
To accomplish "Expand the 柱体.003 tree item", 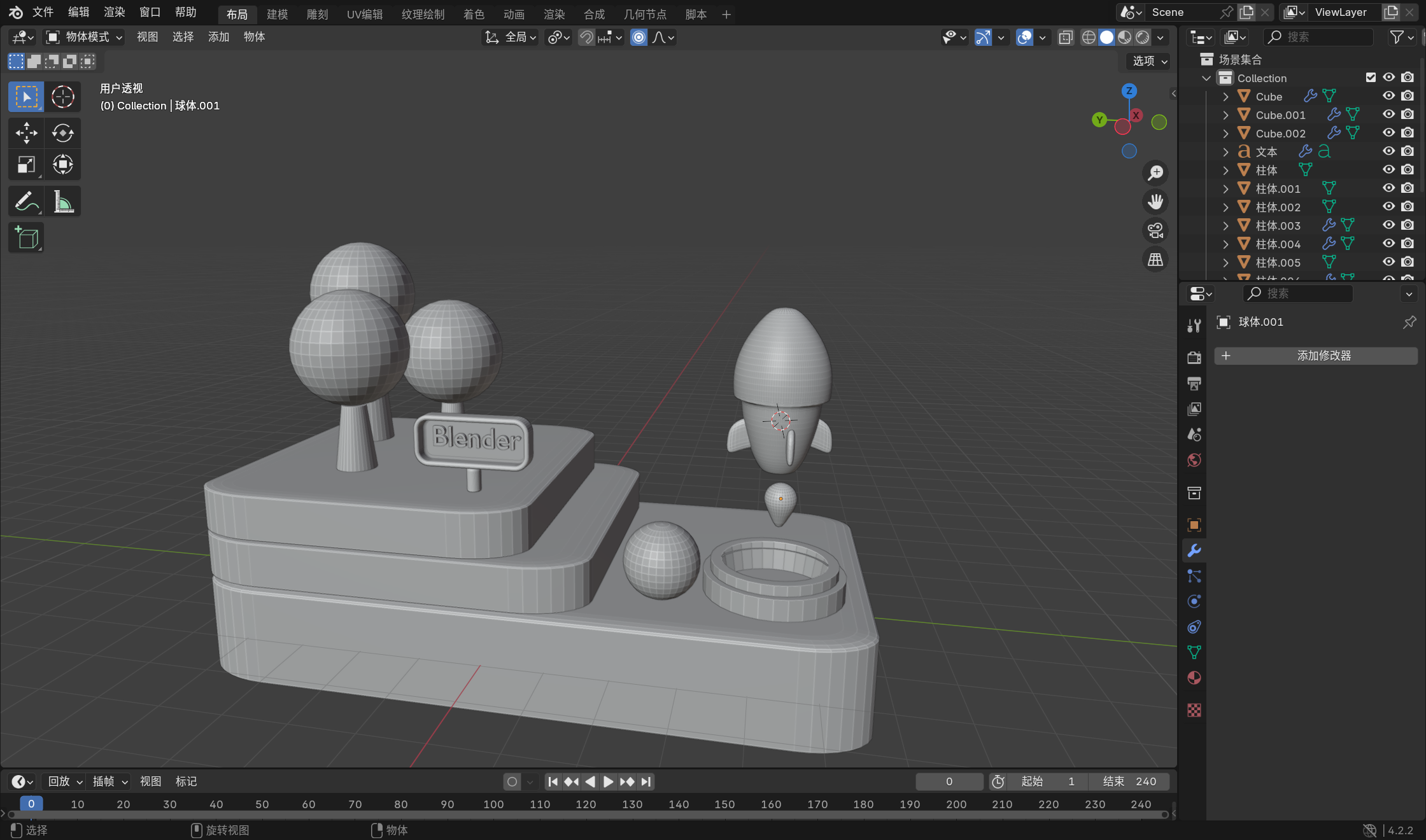I will [1225, 225].
